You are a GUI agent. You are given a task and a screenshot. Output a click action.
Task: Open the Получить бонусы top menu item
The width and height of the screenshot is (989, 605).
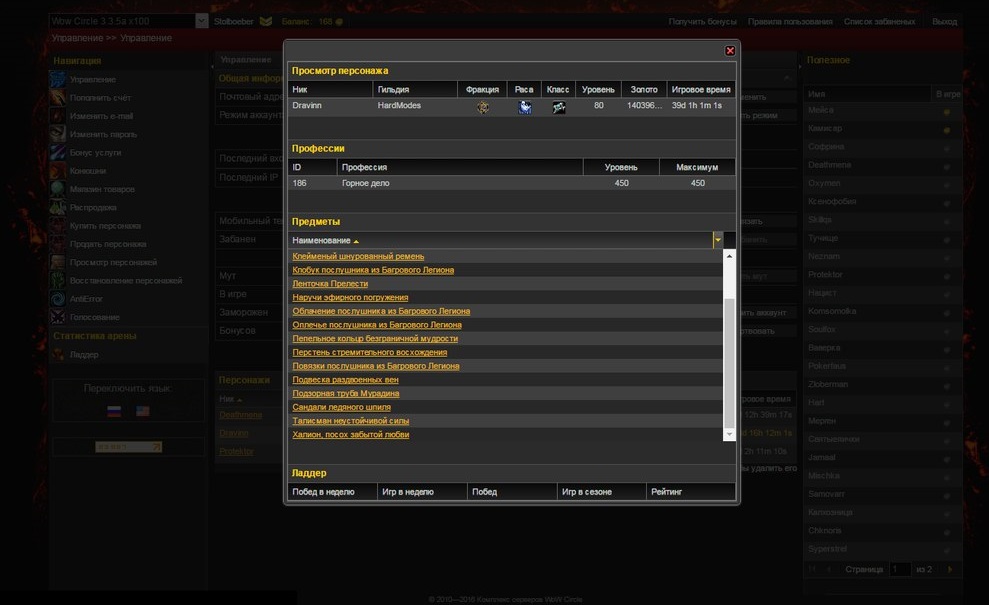point(702,22)
